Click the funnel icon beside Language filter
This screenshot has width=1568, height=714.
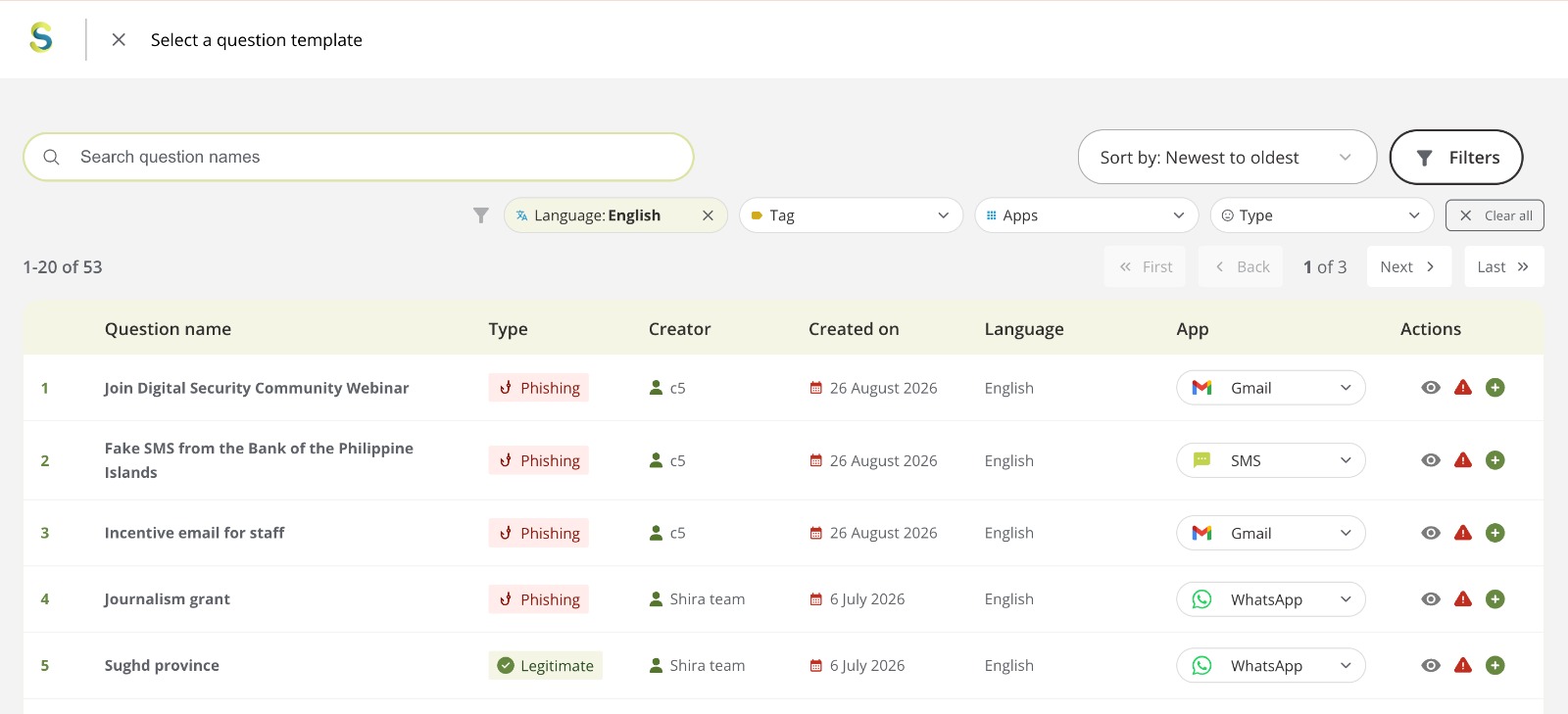point(480,215)
